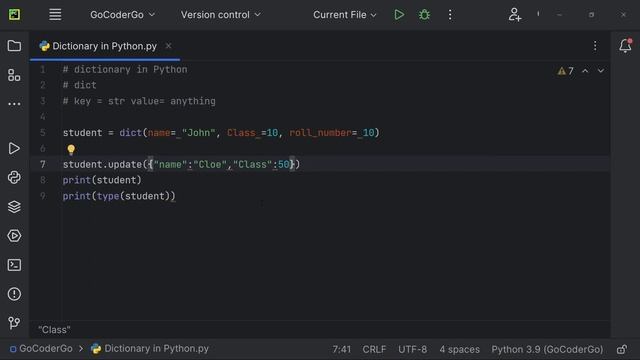The width and height of the screenshot is (640, 360).
Task: Click the "Cloe" string on line 7
Action: click(x=210, y=164)
